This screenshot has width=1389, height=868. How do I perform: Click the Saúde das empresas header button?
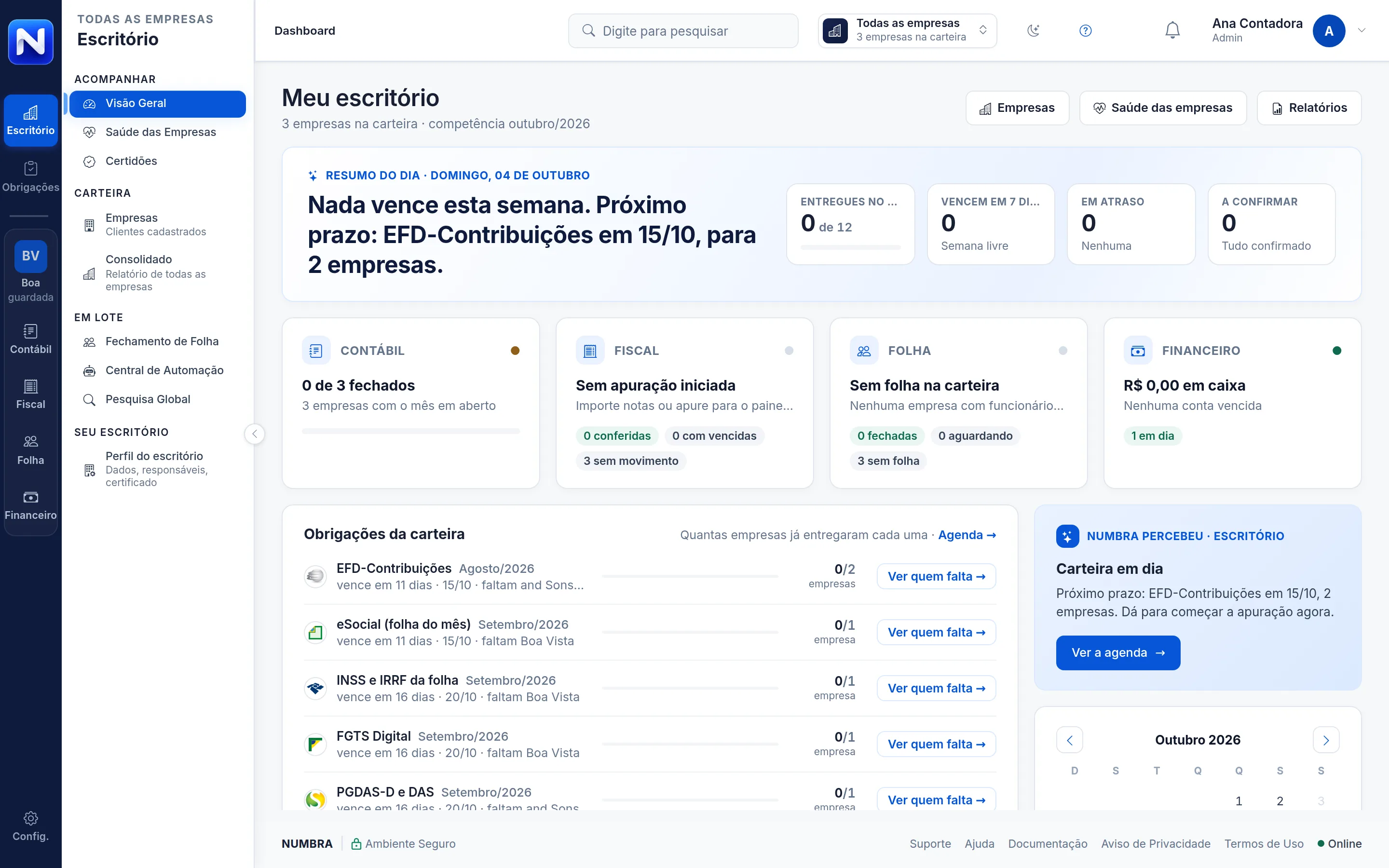(1163, 108)
